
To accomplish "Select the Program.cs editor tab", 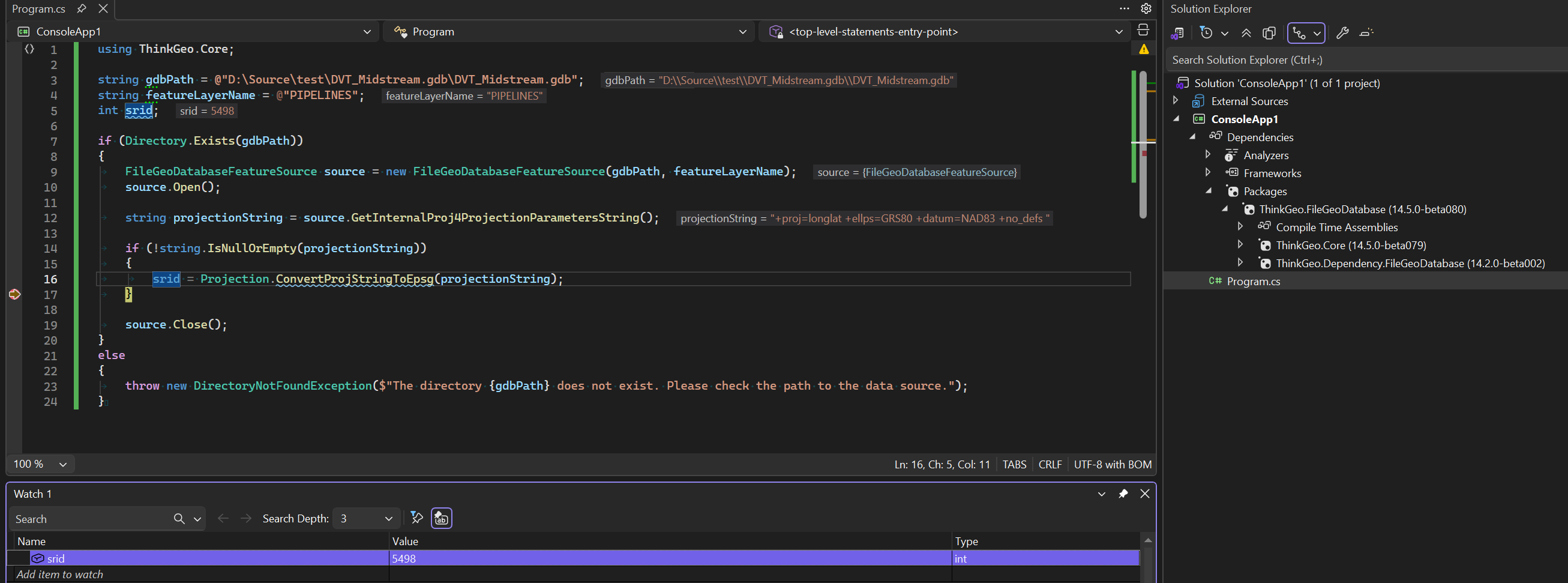I will tap(39, 8).
